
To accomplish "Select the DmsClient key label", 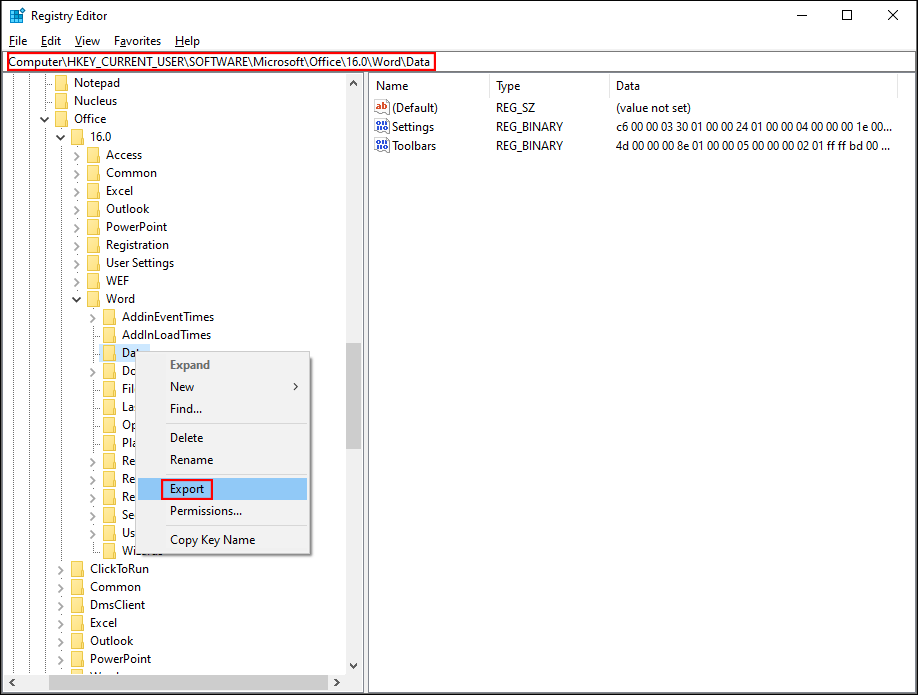I will pos(118,605).
